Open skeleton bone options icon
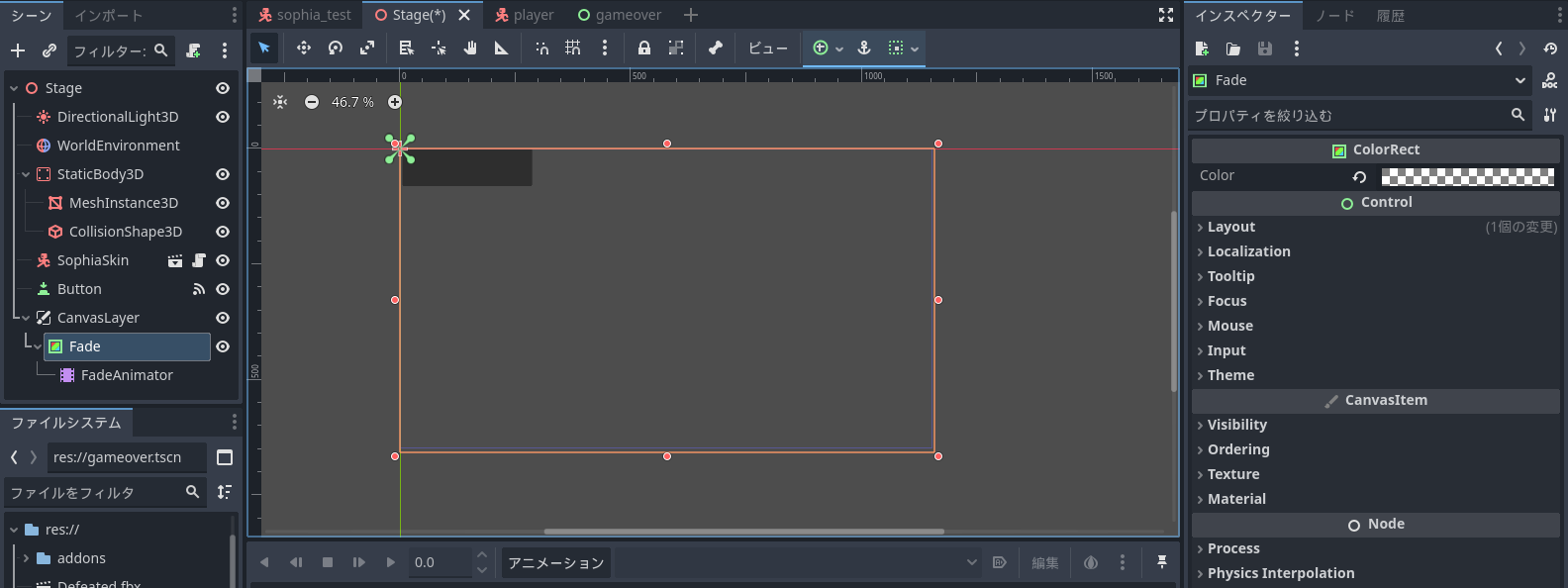The image size is (1568, 588). pyautogui.click(x=716, y=48)
